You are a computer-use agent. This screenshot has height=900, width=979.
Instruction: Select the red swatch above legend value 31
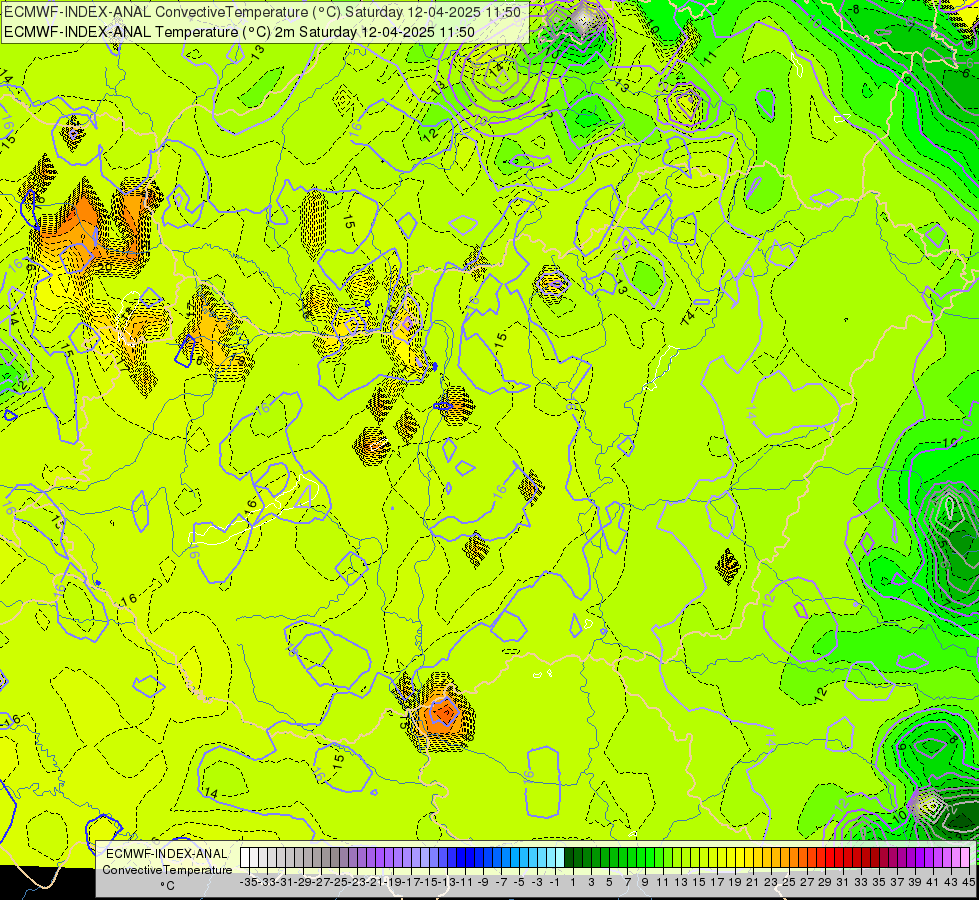839,858
